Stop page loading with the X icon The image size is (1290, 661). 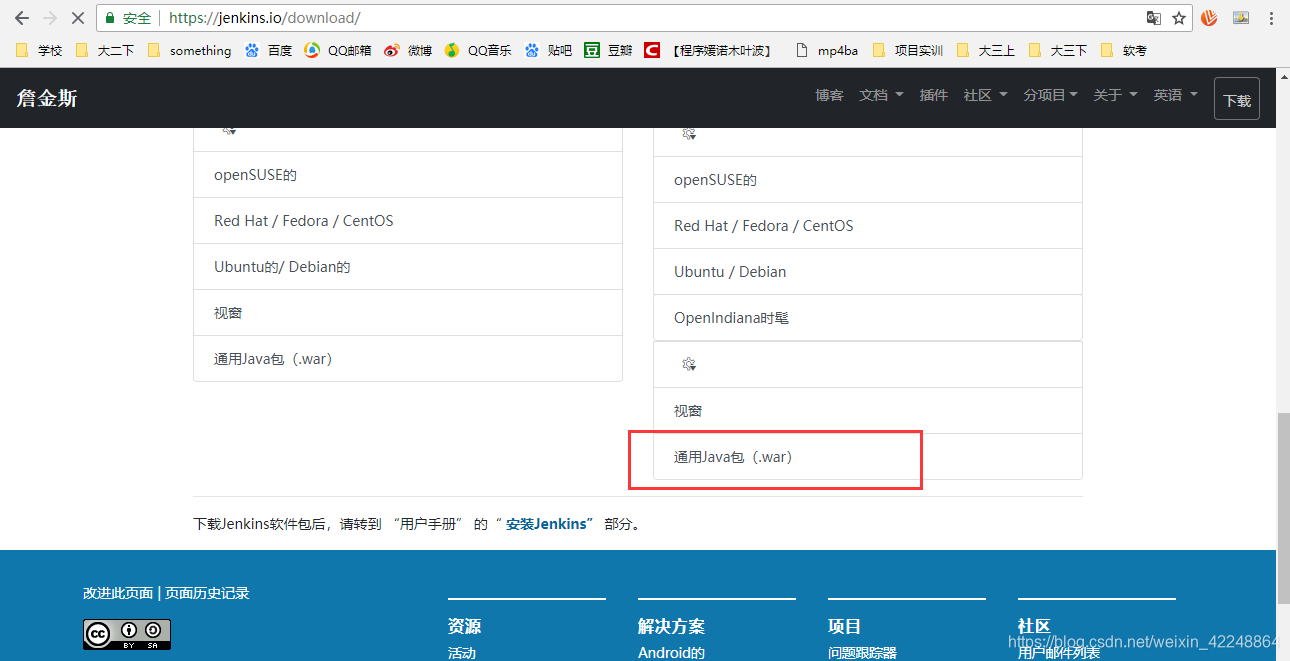pyautogui.click(x=78, y=18)
